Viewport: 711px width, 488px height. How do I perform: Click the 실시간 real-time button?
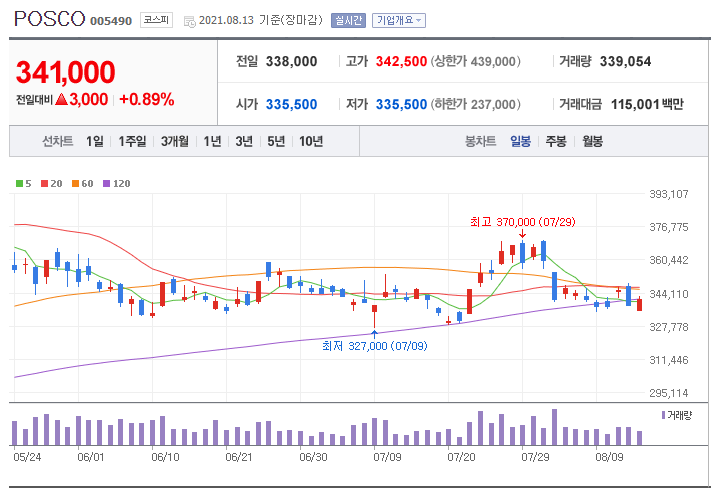tap(348, 20)
